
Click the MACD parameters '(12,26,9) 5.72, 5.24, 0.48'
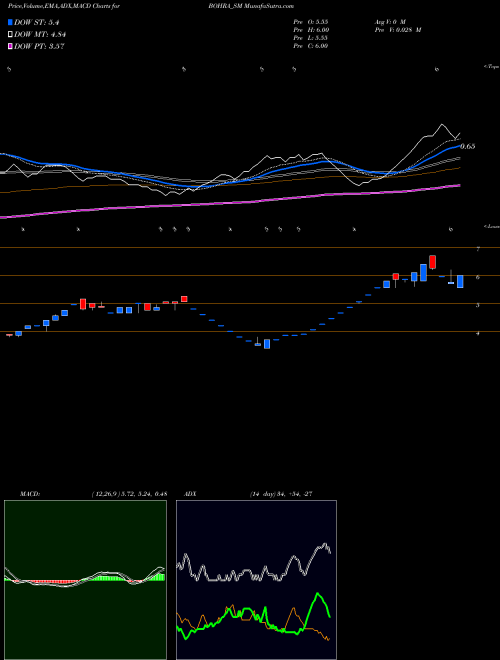tap(129, 494)
